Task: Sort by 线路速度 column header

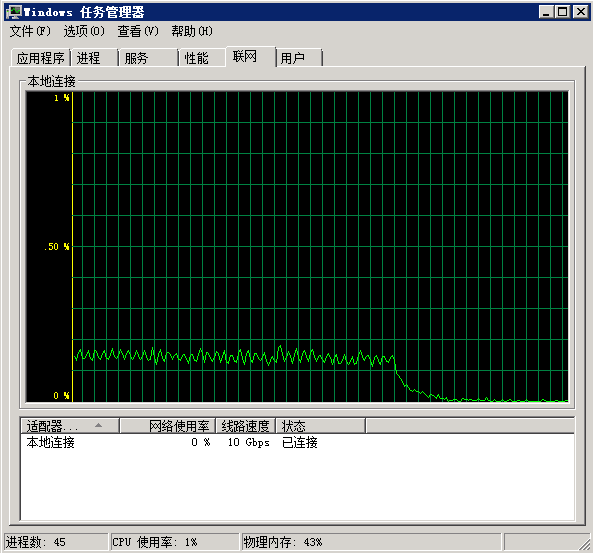Action: click(245, 426)
